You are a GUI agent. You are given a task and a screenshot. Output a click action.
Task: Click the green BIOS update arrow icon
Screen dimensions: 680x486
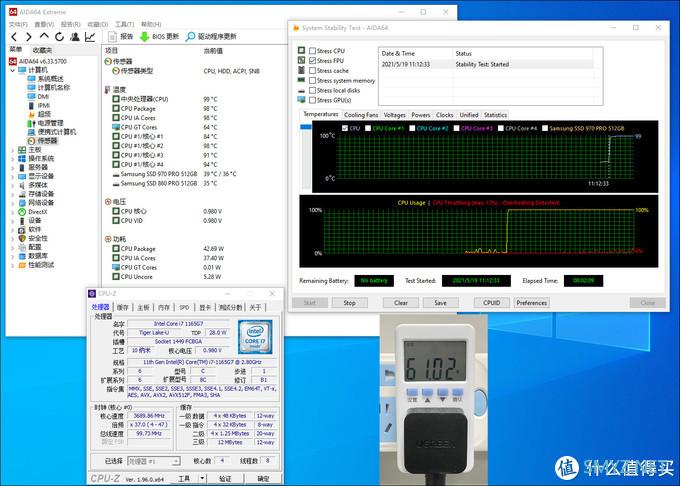(x=144, y=37)
